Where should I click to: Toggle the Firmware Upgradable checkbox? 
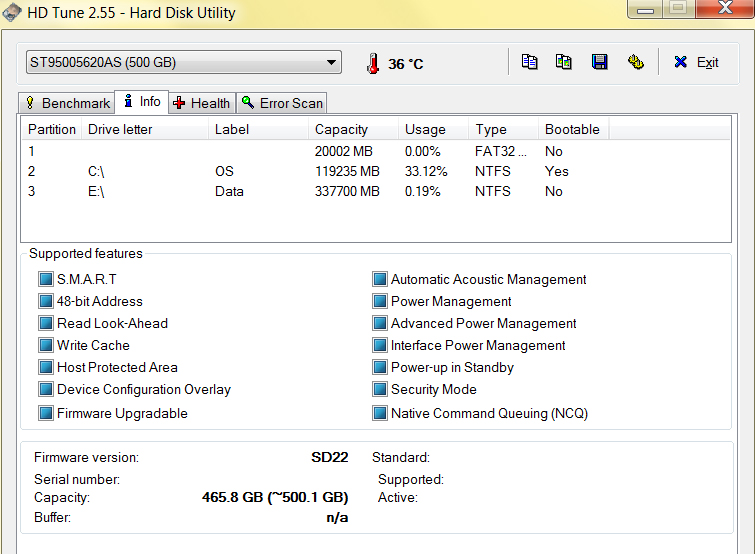46,413
